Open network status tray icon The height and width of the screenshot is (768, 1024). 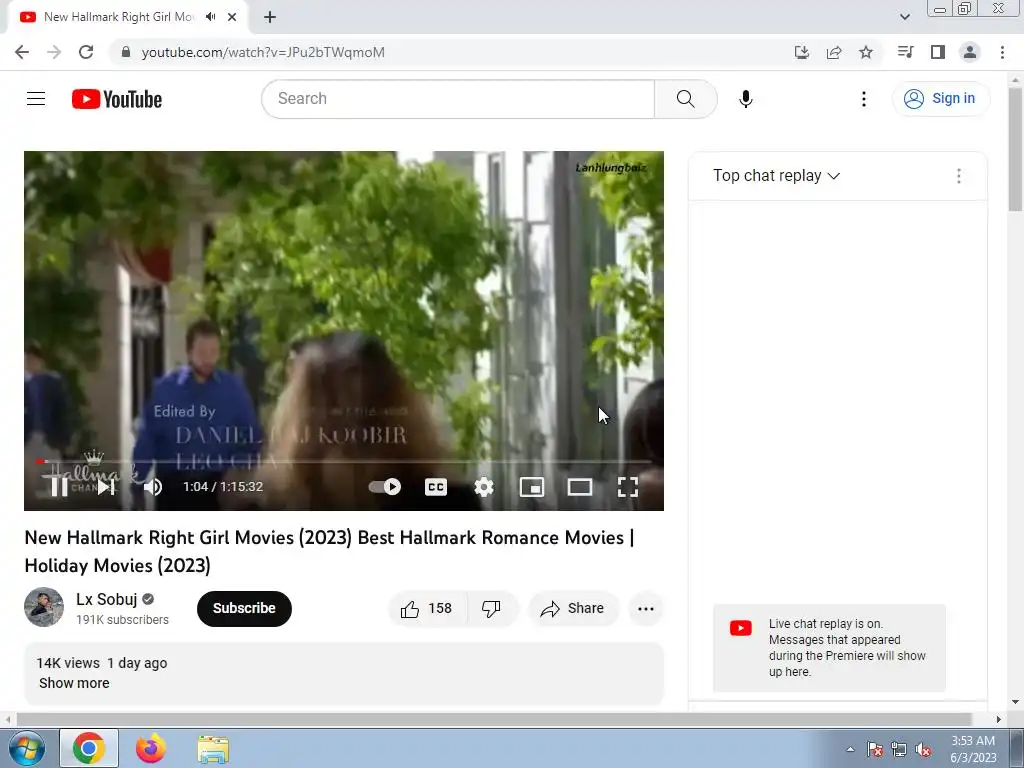click(x=899, y=749)
